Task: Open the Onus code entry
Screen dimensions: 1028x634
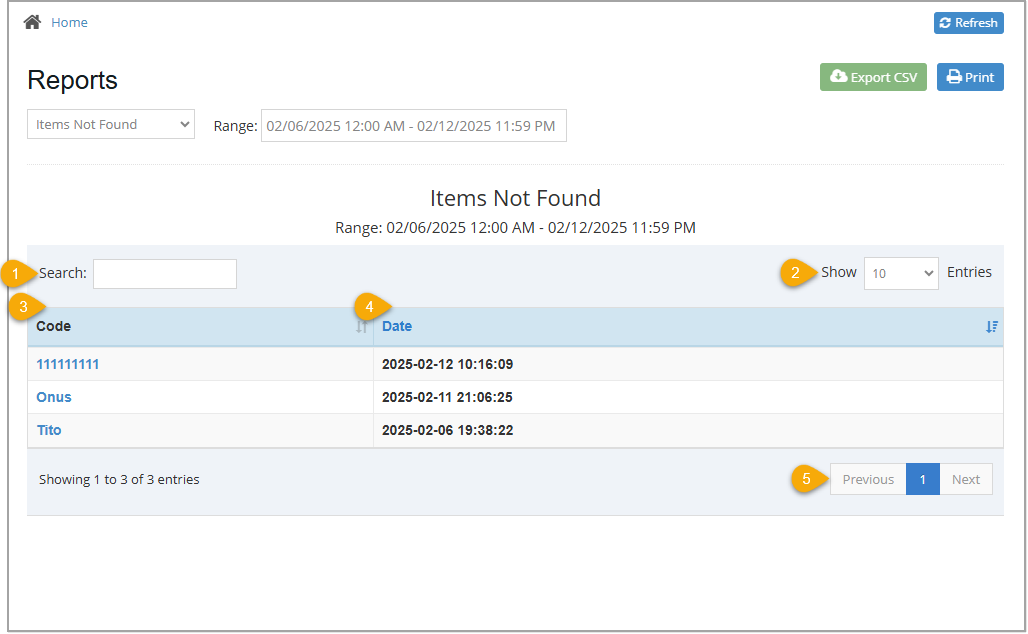Action: [53, 397]
